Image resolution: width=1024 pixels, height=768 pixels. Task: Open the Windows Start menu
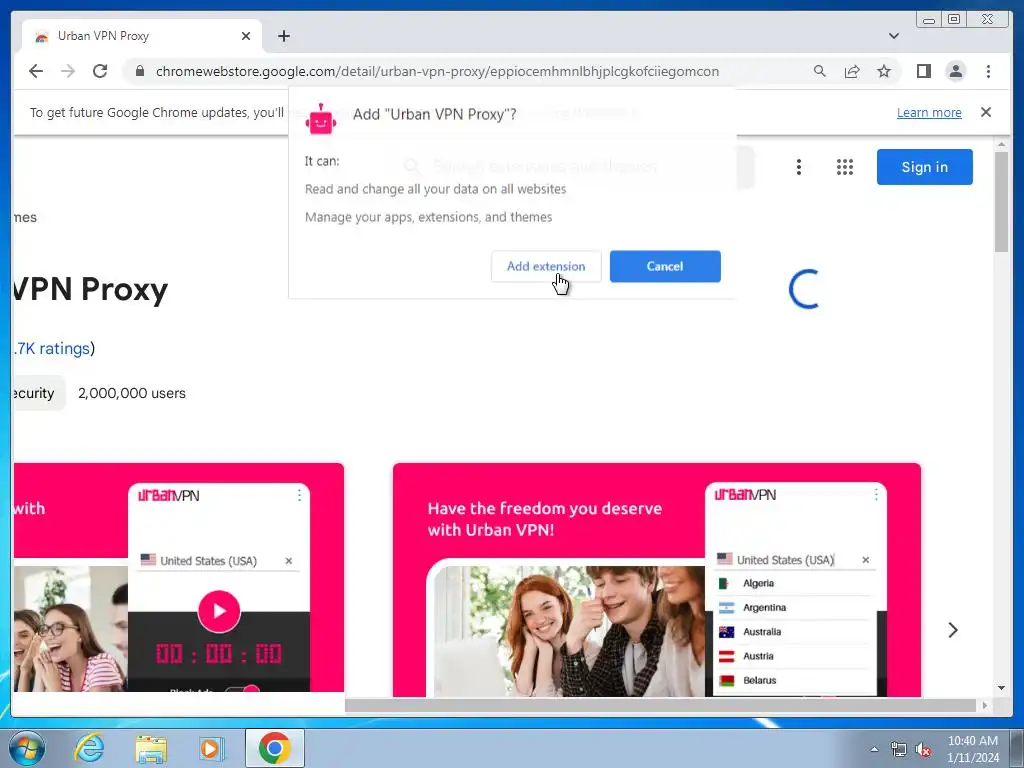point(27,748)
